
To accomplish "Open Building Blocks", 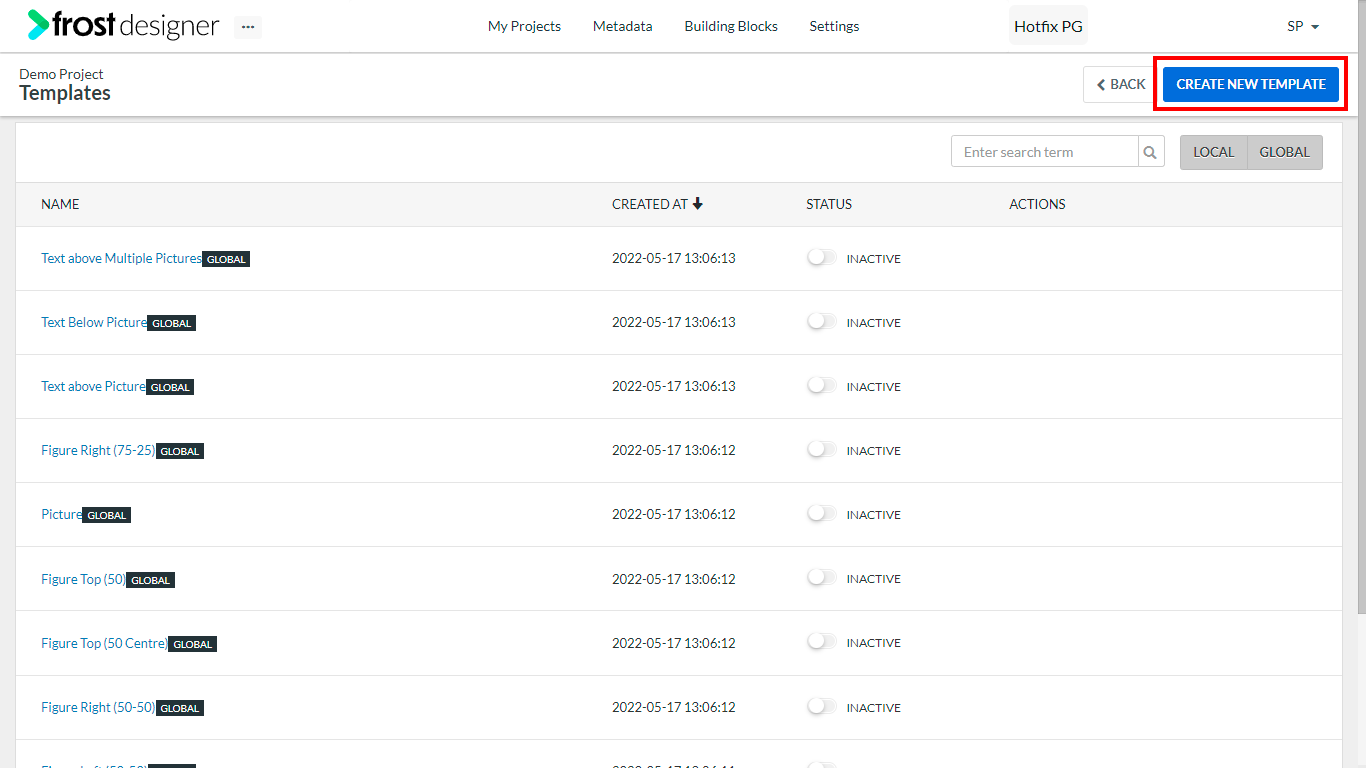I will (731, 26).
